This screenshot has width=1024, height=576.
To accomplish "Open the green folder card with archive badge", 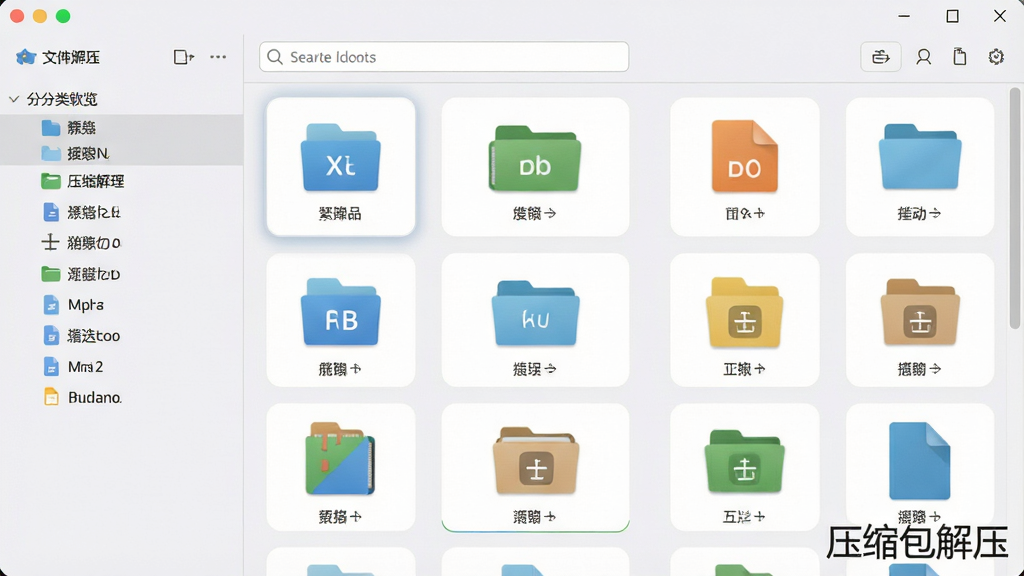I will point(744,467).
